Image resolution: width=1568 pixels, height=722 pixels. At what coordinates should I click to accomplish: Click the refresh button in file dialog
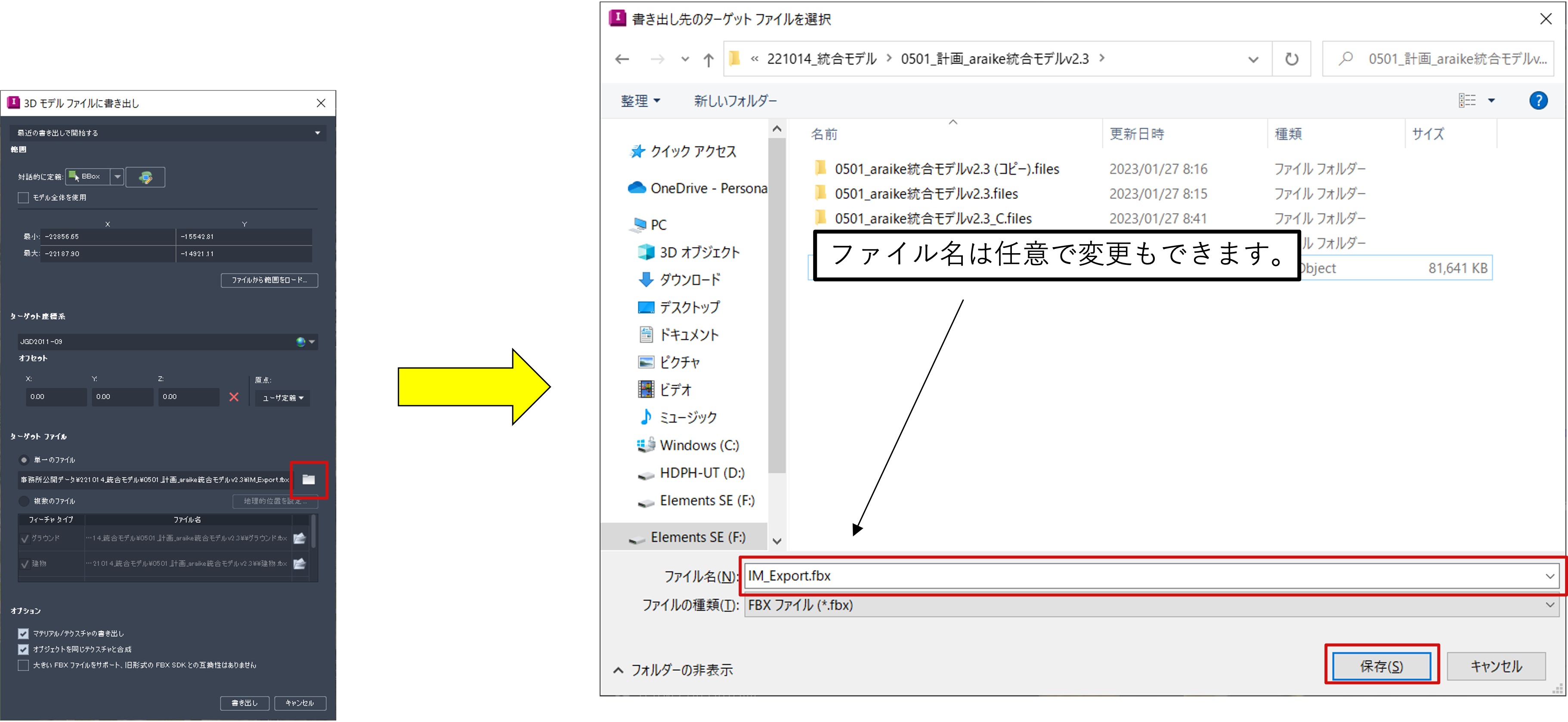(1291, 59)
